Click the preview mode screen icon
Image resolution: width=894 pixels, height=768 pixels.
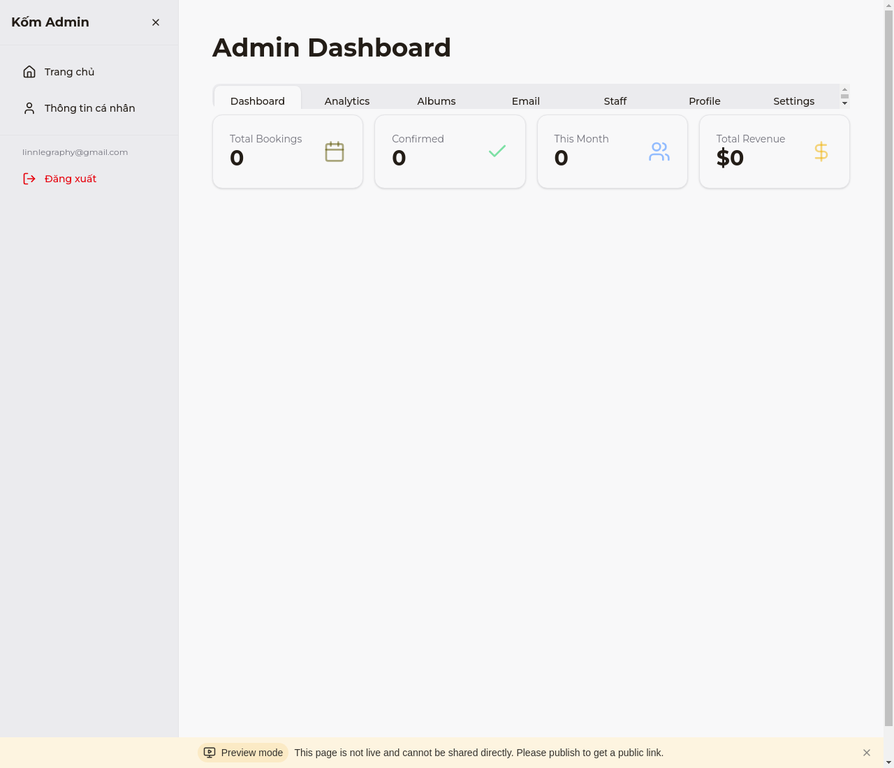click(209, 753)
